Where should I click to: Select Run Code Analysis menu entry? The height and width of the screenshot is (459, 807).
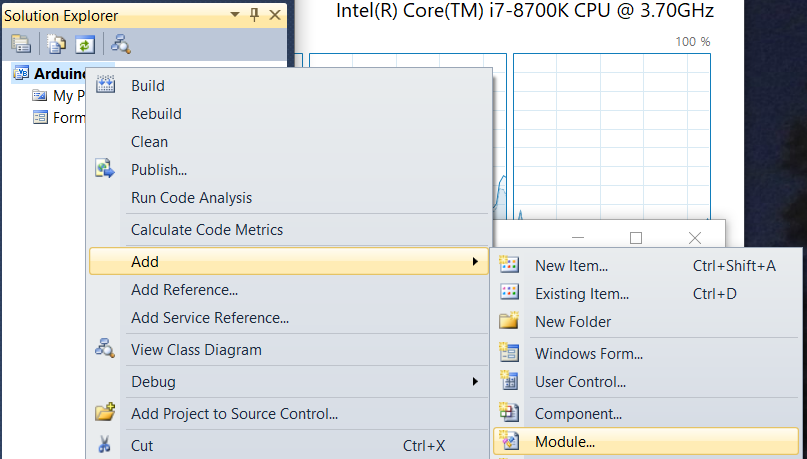288,198
